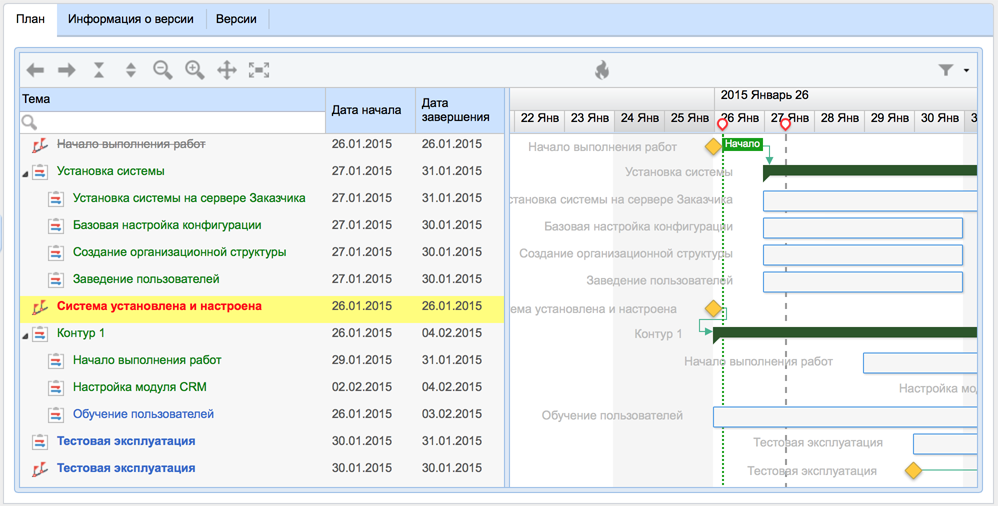Click the 2015 Январь 26 week header
Screen dimensions: 998x506
(764, 95)
